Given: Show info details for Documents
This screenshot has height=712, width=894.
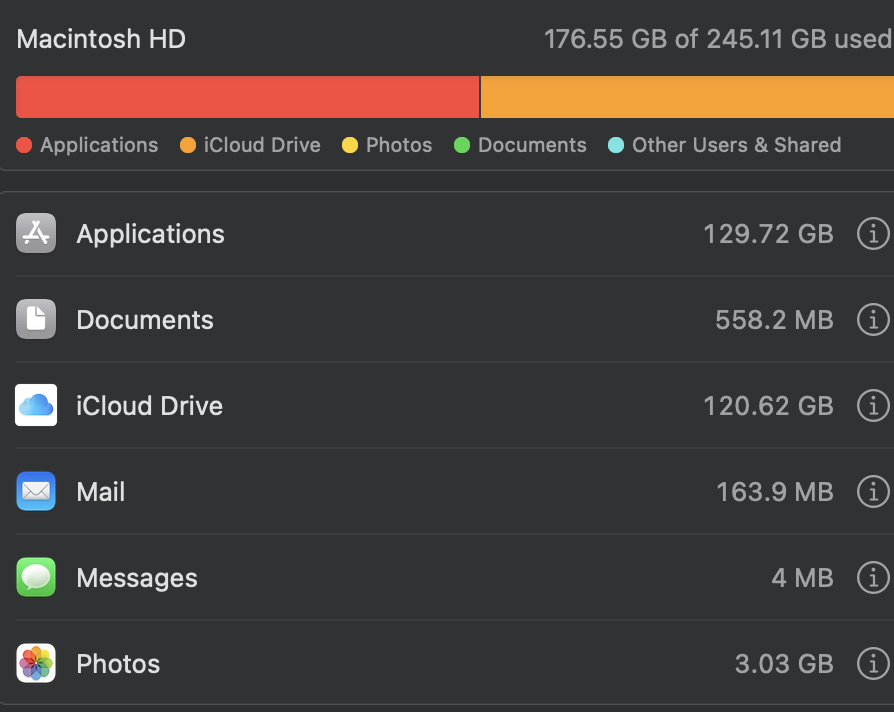Looking at the screenshot, I should [x=873, y=320].
